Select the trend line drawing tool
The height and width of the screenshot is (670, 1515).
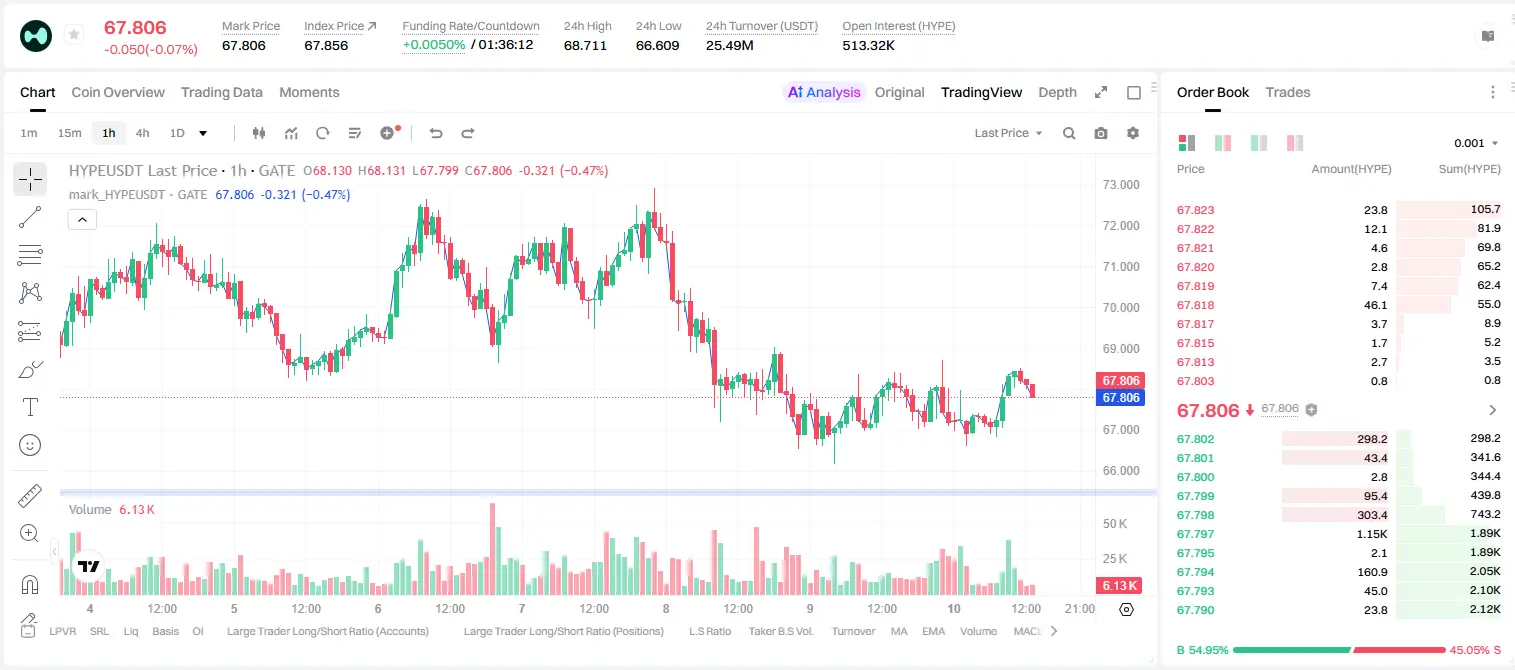(30, 218)
